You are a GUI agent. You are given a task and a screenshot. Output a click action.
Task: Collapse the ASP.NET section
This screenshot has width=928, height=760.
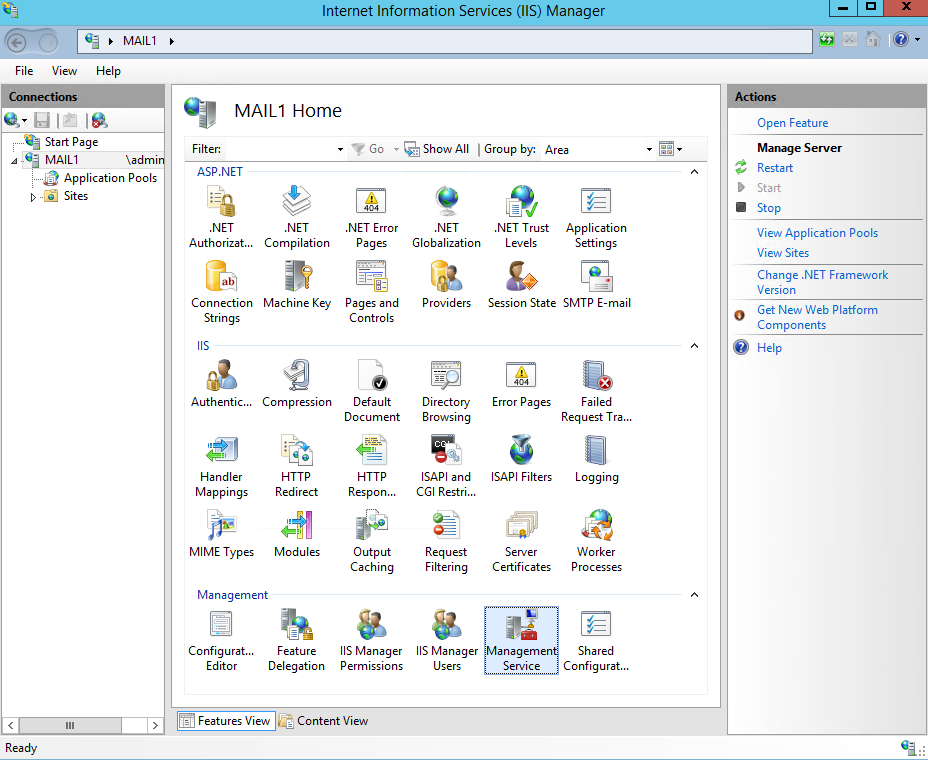694,171
